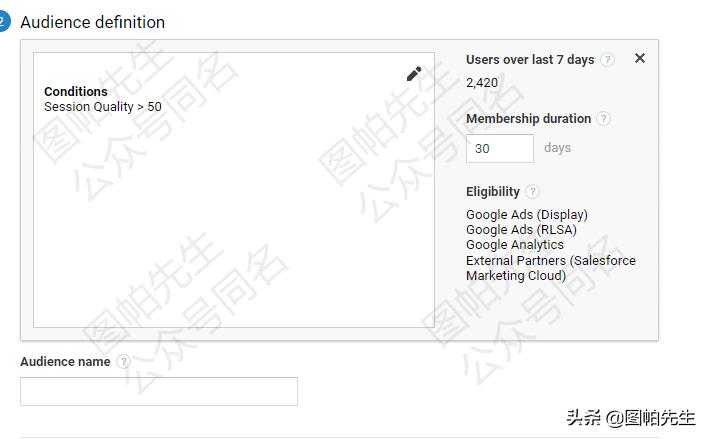The height and width of the screenshot is (439, 708).
Task: Click the Membership duration days field
Action: click(x=499, y=148)
